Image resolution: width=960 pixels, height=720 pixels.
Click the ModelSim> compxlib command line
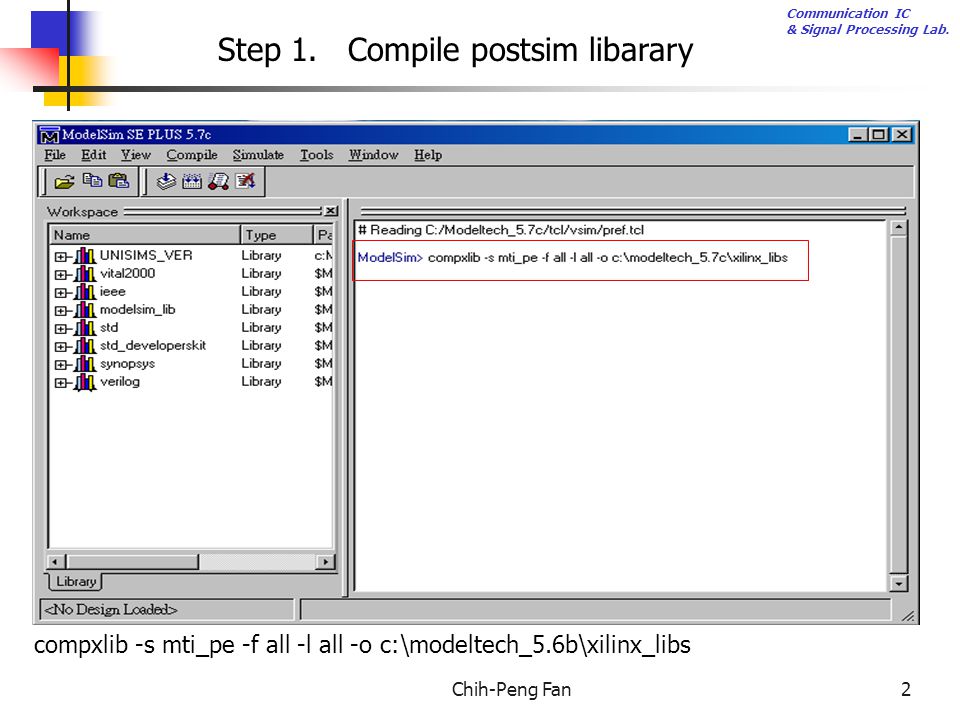coord(573,258)
